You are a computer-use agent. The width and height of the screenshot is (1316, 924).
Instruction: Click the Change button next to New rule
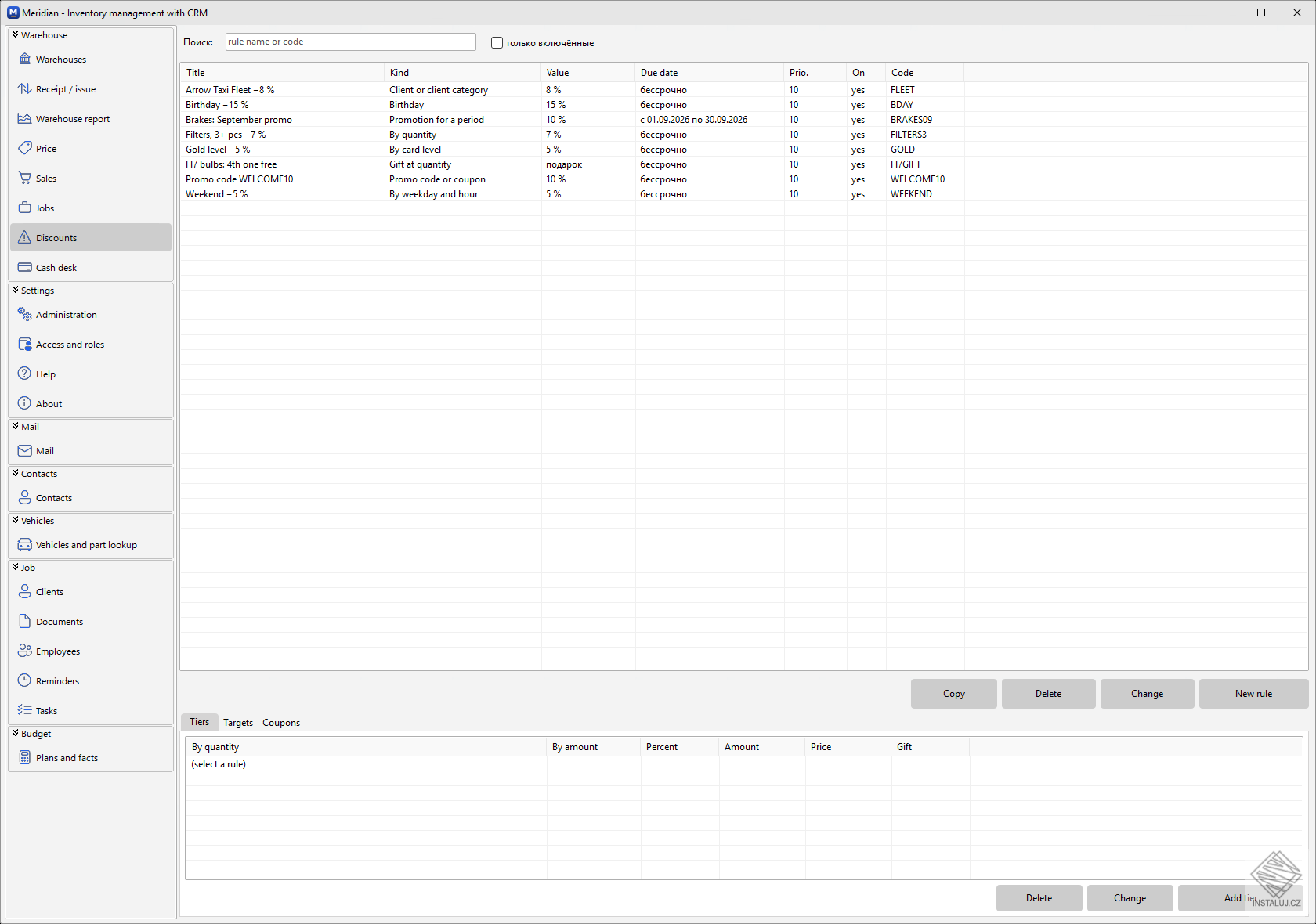tap(1147, 694)
